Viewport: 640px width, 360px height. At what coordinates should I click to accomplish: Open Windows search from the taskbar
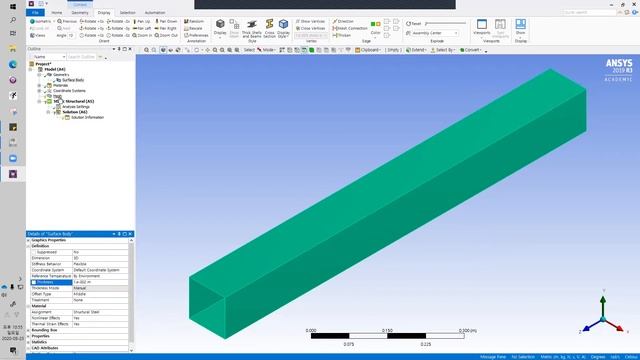13,20
